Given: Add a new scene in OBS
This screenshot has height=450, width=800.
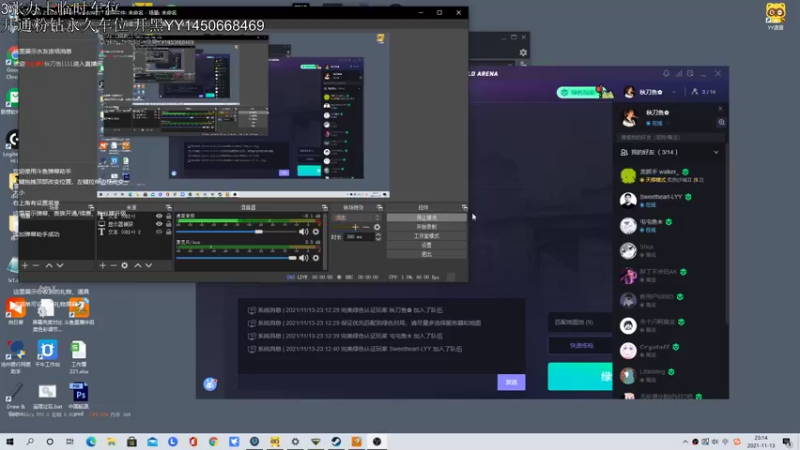Looking at the screenshot, I should point(25,265).
